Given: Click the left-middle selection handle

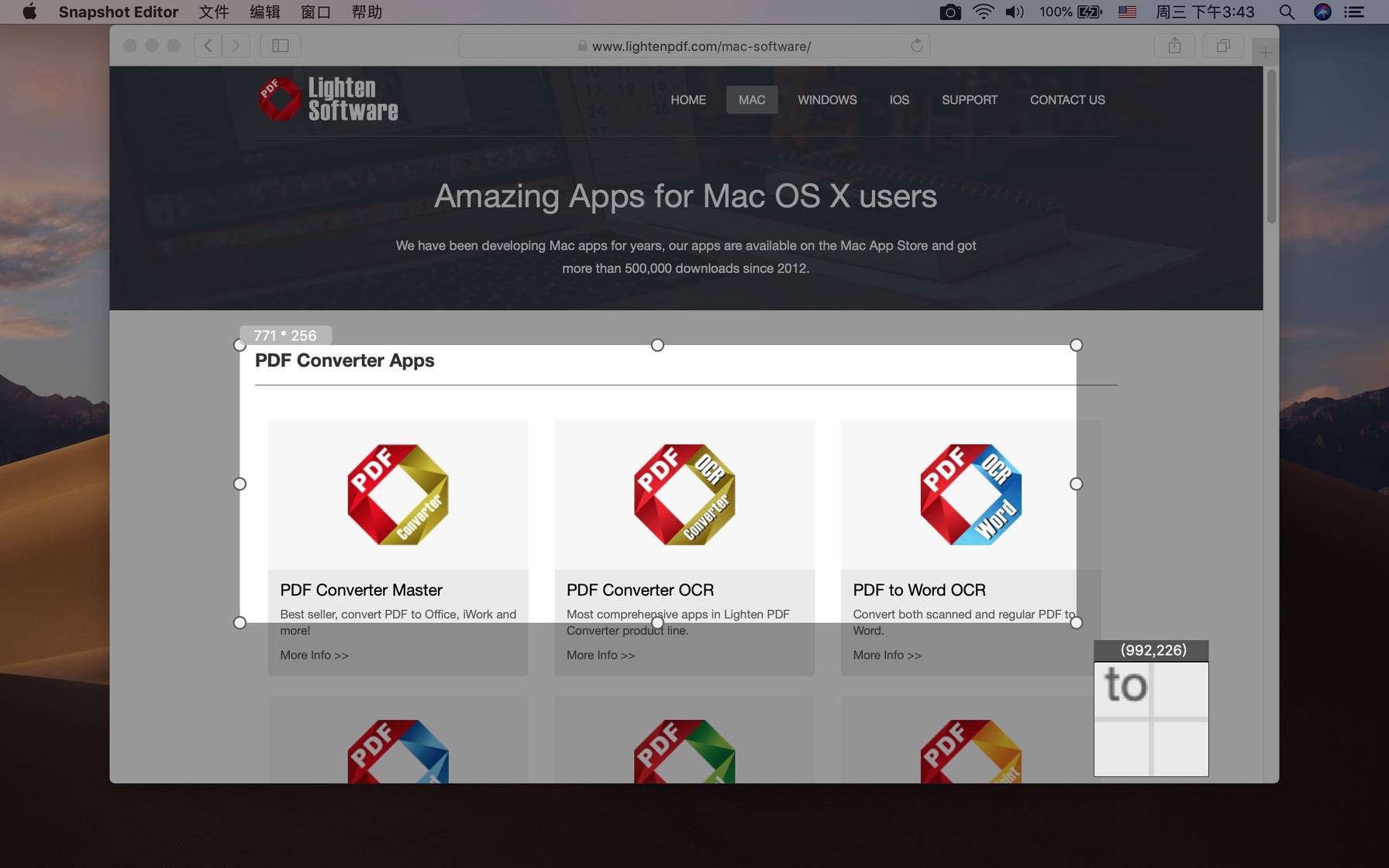Looking at the screenshot, I should pyautogui.click(x=240, y=484).
